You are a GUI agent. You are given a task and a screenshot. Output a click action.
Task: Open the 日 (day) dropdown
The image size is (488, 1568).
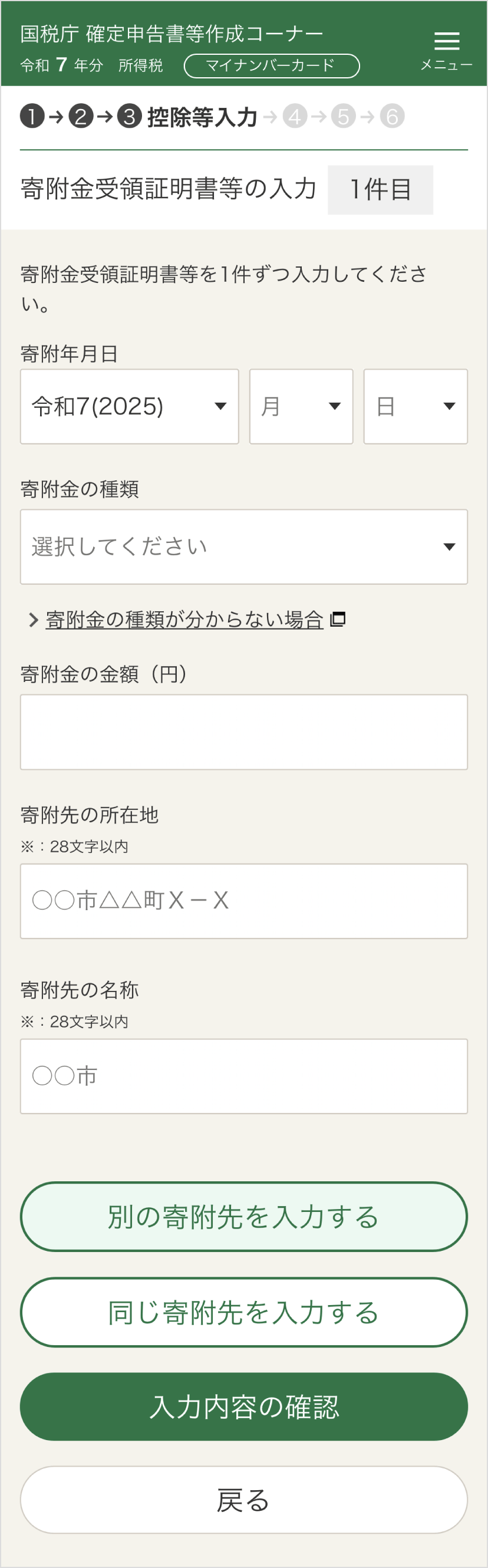point(416,406)
